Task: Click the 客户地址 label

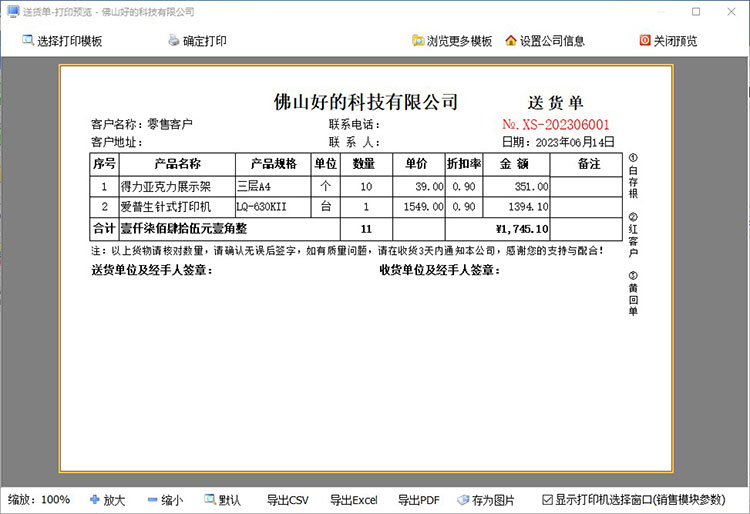Action: [x=116, y=142]
